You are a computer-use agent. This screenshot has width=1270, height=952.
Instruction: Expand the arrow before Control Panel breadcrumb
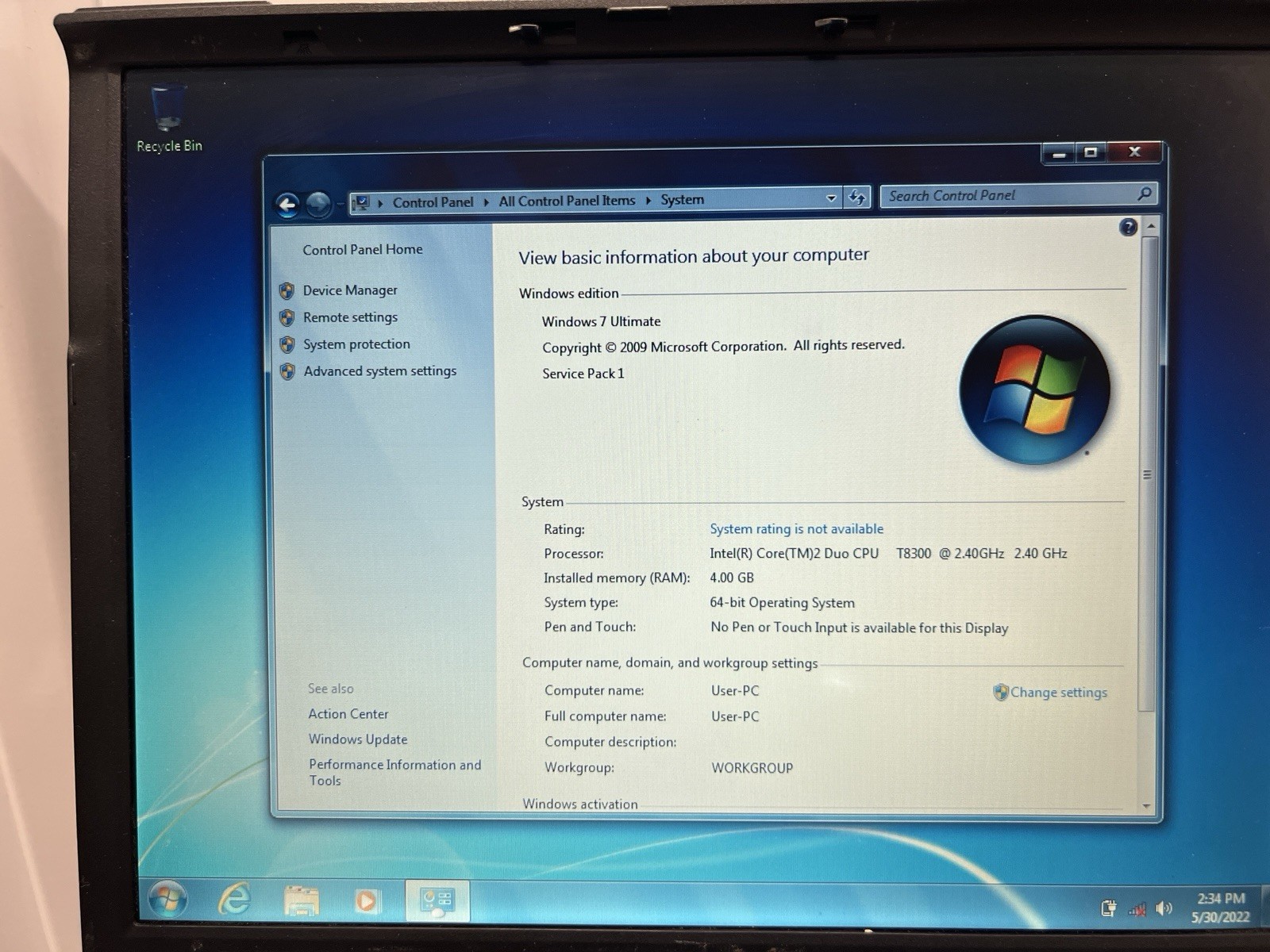[380, 203]
